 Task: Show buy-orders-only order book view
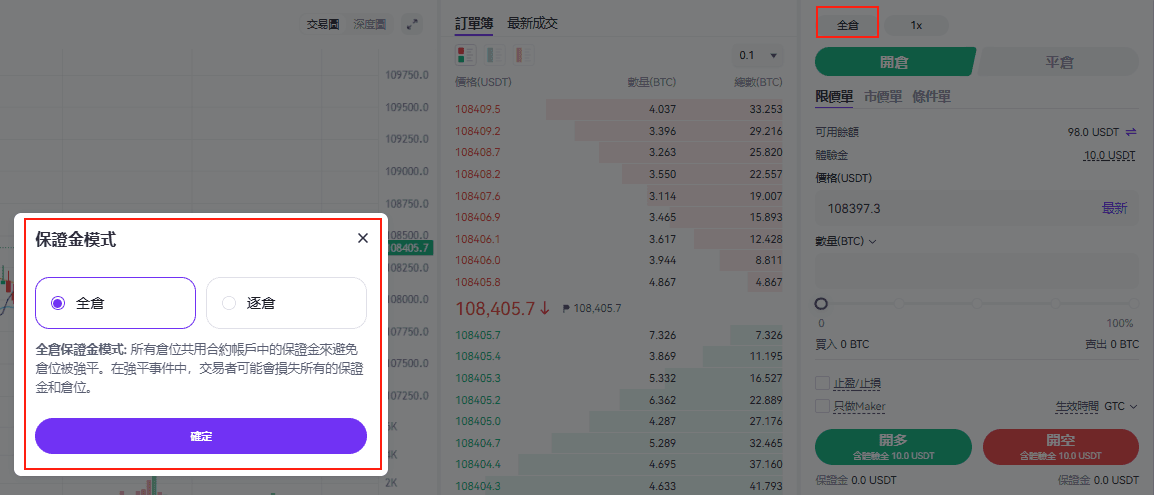pyautogui.click(x=495, y=55)
